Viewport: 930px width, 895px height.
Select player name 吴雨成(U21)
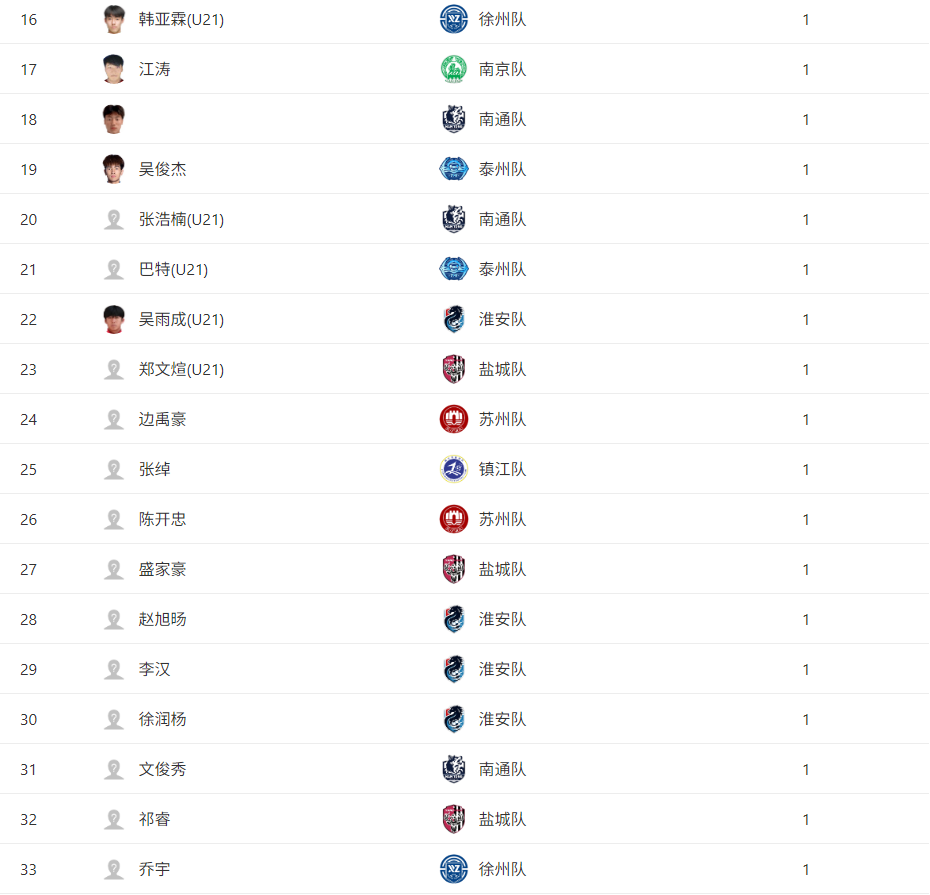[181, 320]
